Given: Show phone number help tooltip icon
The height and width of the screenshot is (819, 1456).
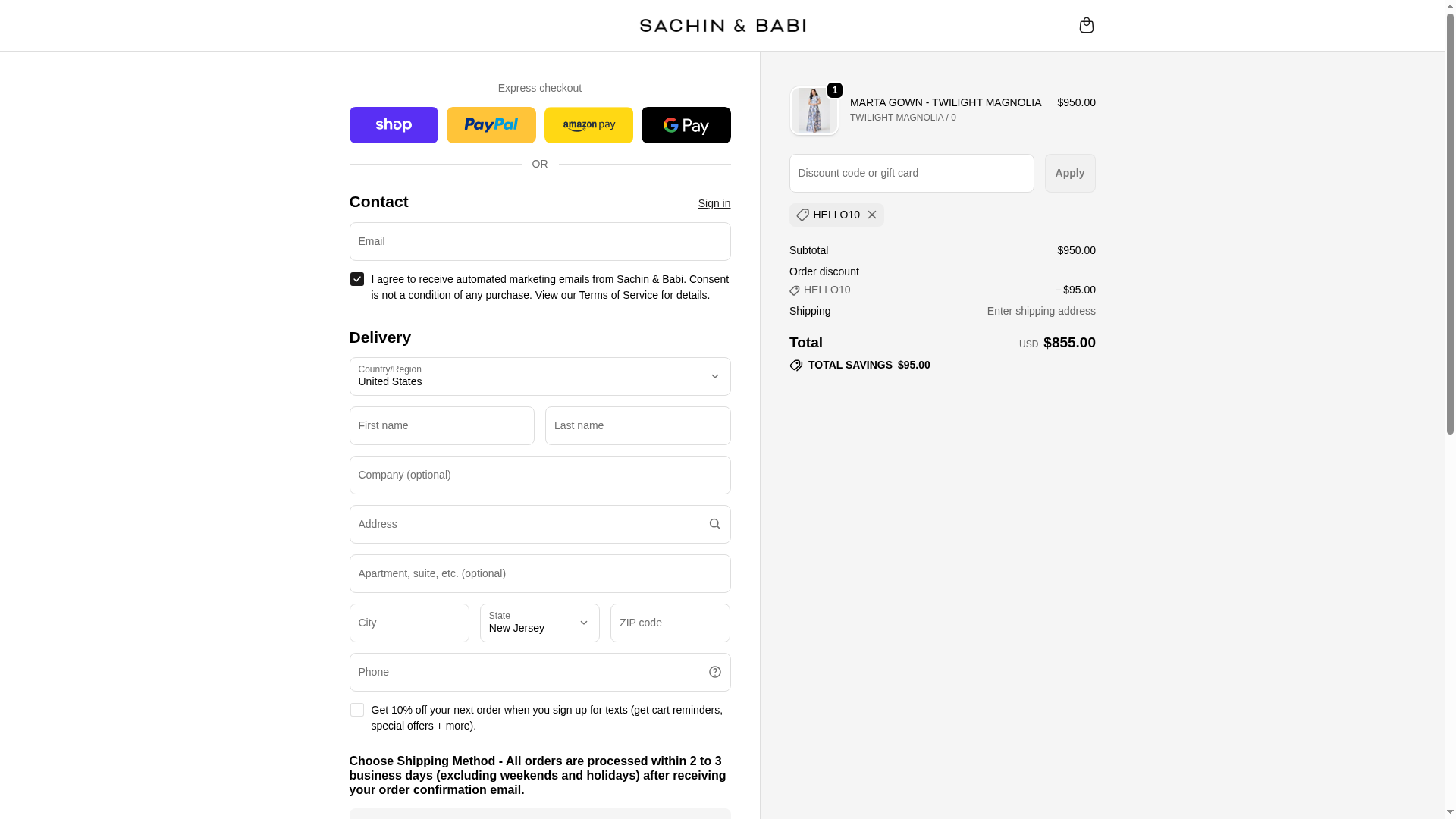Looking at the screenshot, I should [x=714, y=672].
